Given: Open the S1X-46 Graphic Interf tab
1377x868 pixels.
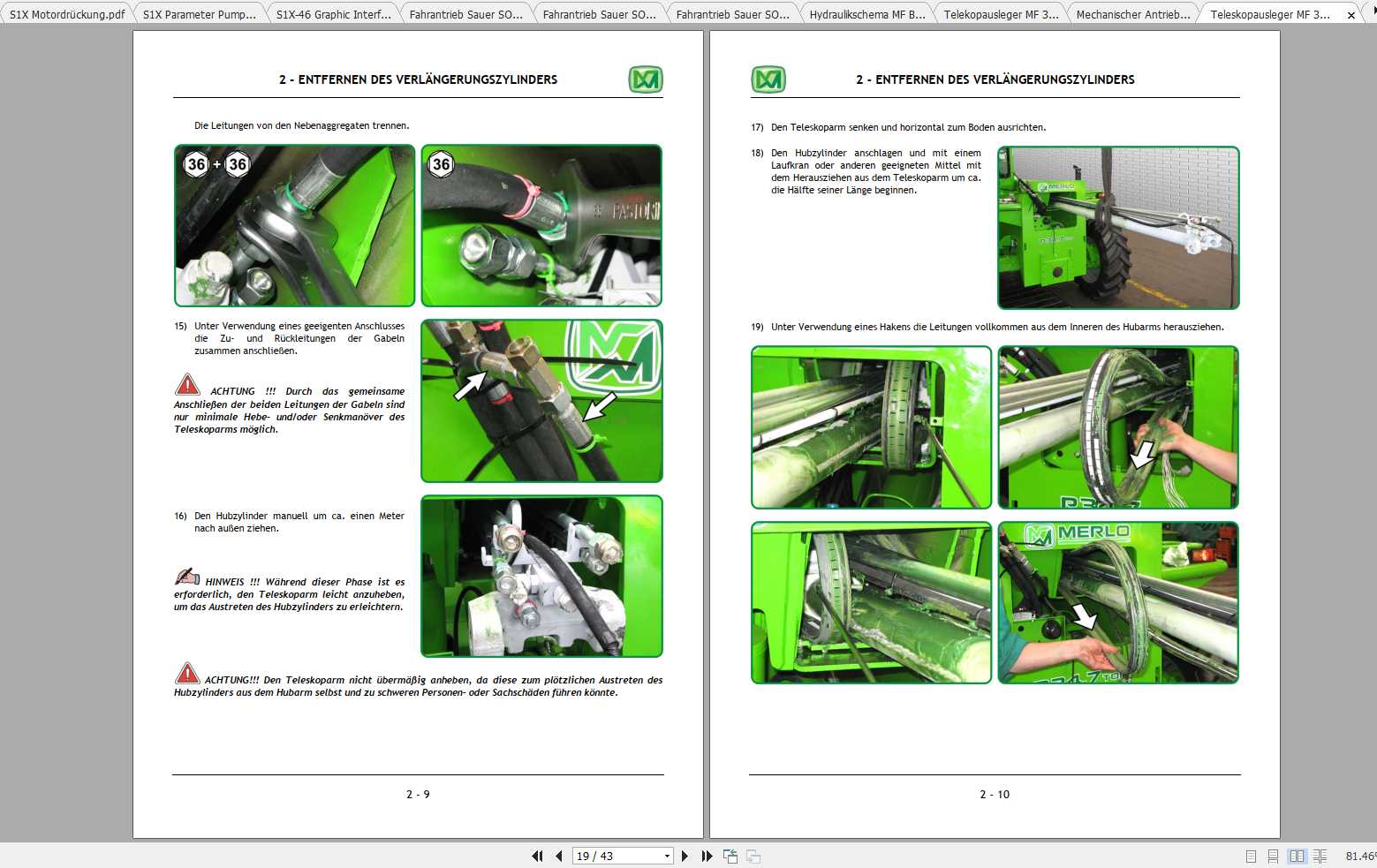Looking at the screenshot, I should pos(333,14).
